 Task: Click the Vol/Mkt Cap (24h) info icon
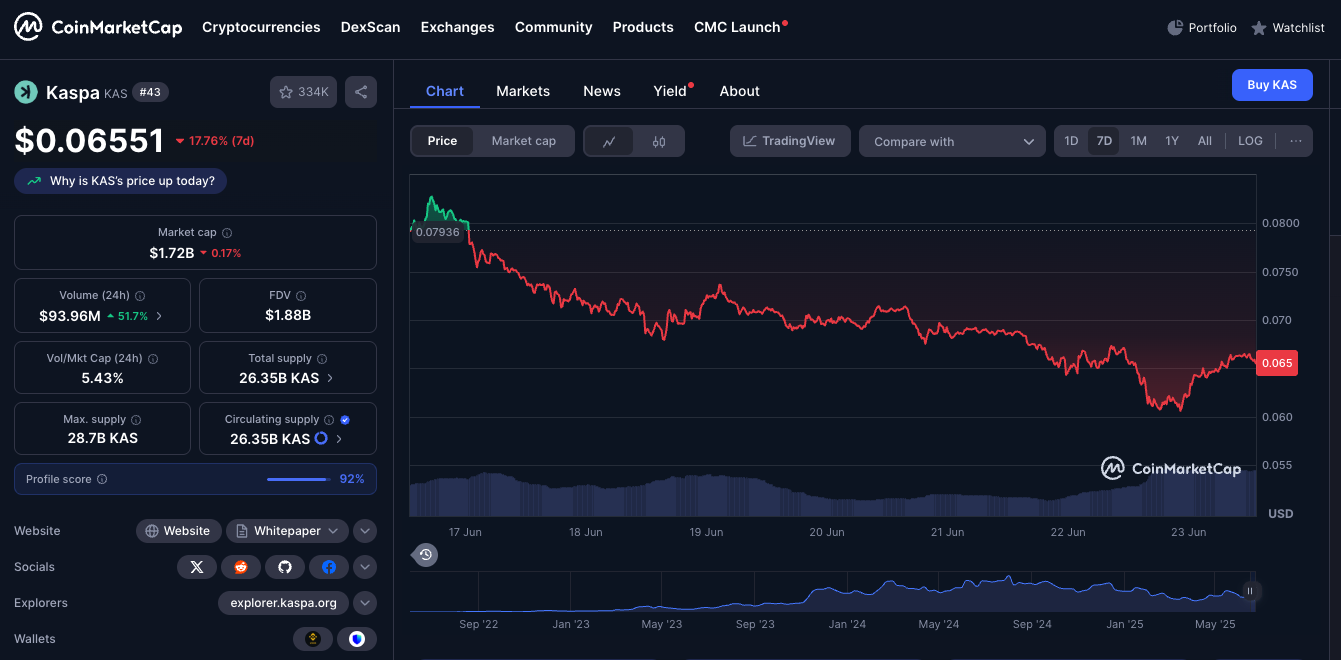(153, 358)
